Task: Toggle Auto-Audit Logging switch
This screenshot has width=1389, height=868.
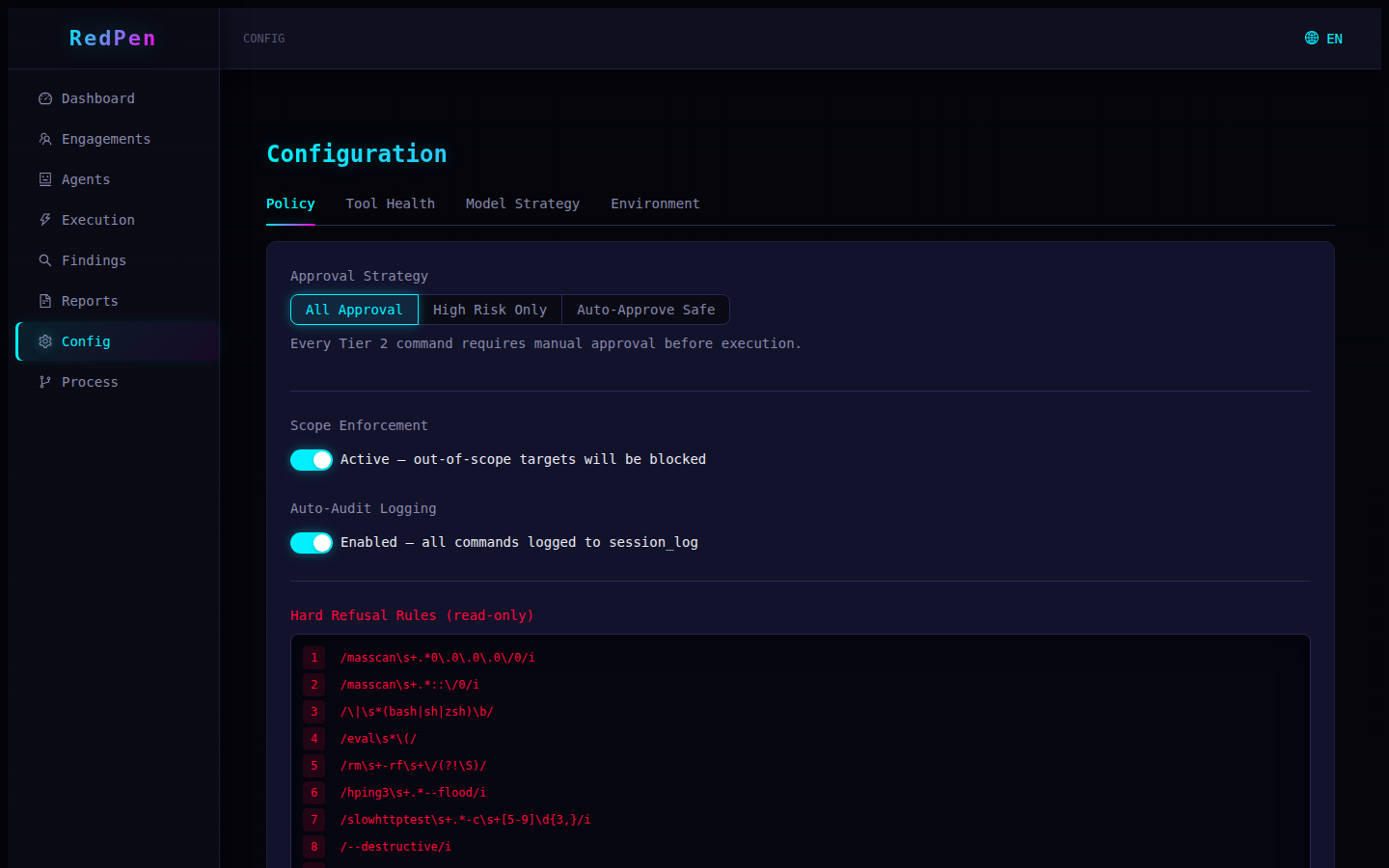Action: [x=312, y=543]
